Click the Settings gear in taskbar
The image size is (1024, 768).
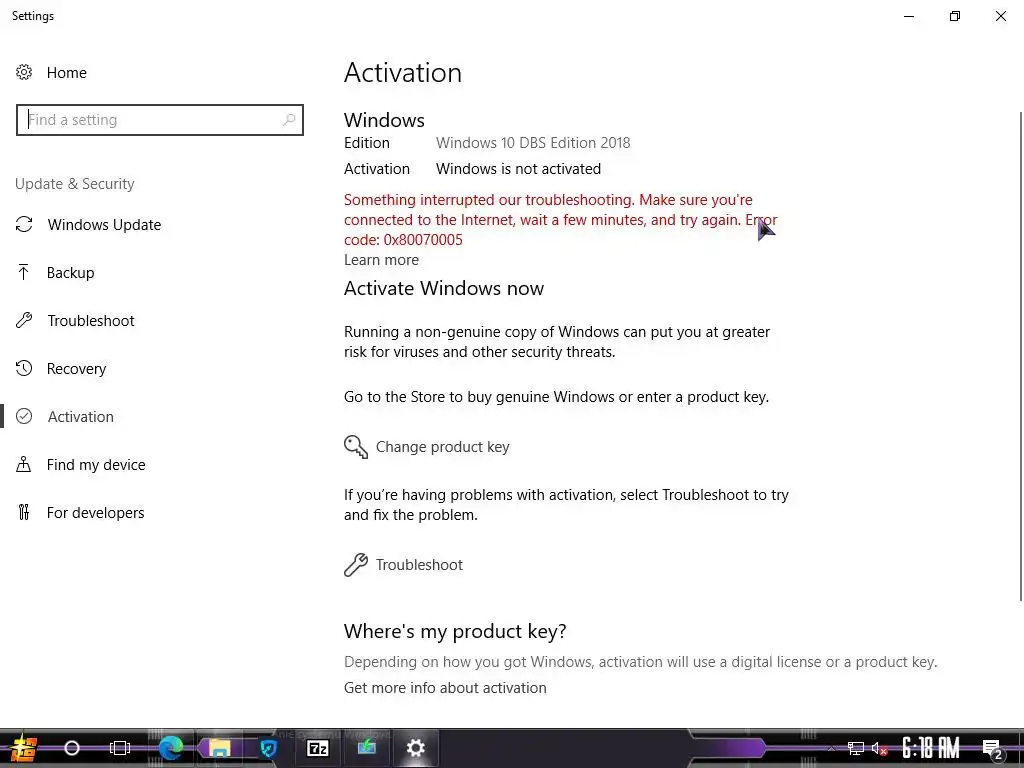pos(416,748)
